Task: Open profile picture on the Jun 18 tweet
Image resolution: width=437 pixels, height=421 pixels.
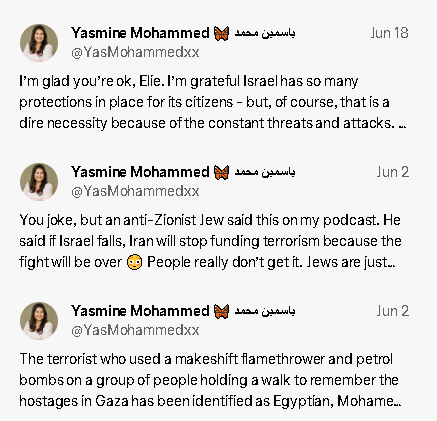Action: [x=39, y=43]
